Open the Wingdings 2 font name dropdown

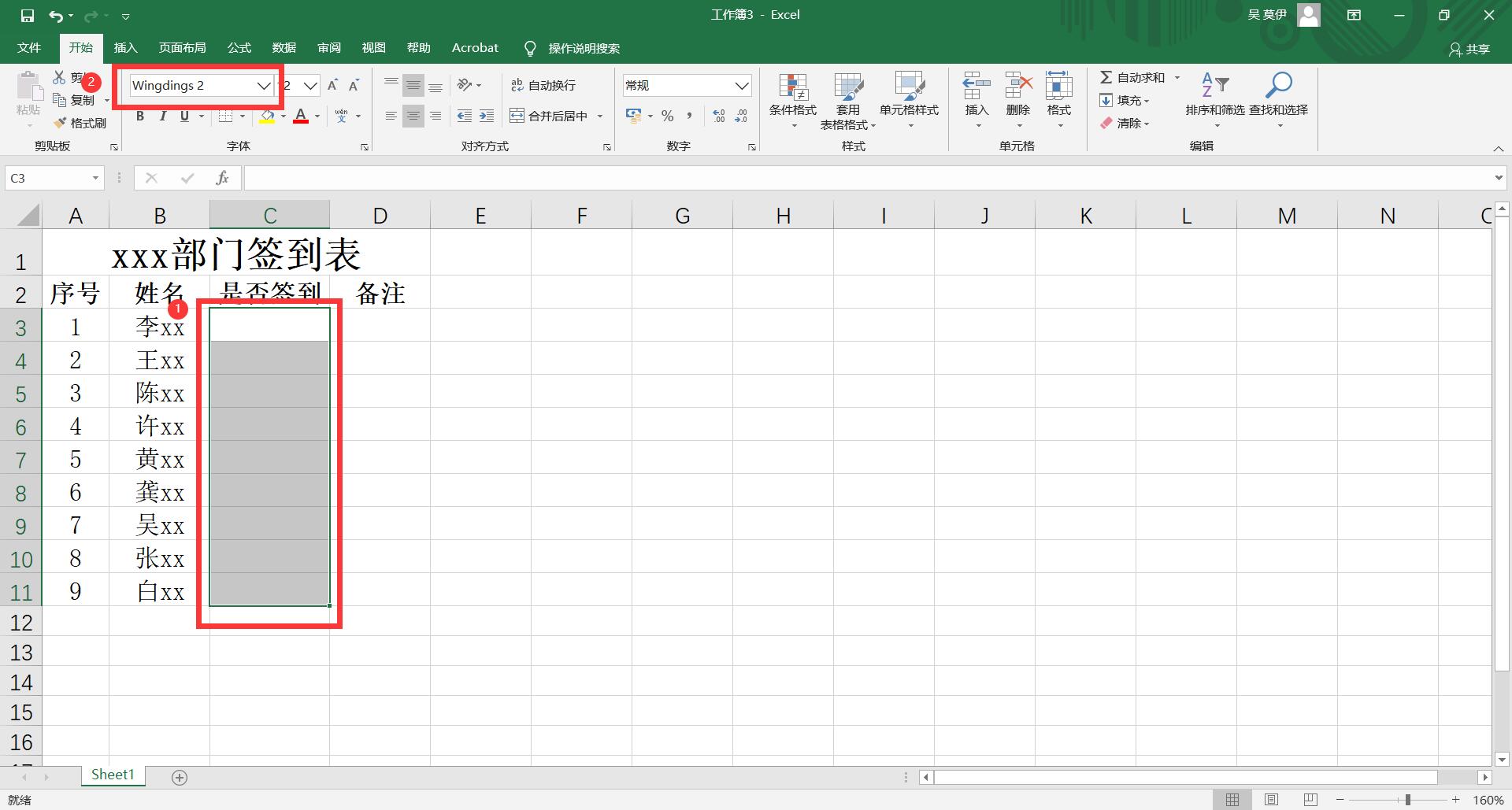point(264,86)
